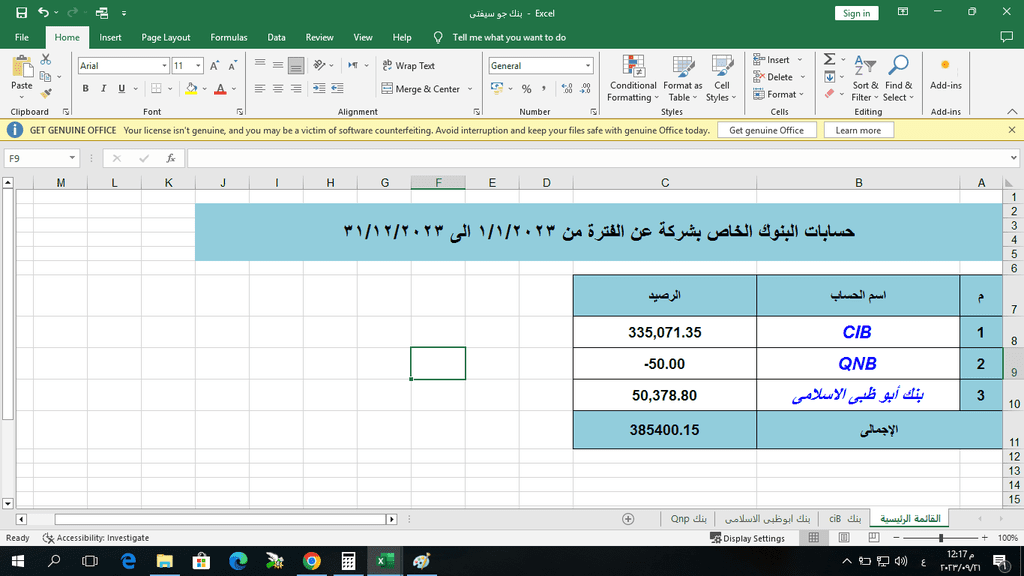Open Accessibility: Investigate in status bar
This screenshot has height=576, width=1024.
coord(96,538)
